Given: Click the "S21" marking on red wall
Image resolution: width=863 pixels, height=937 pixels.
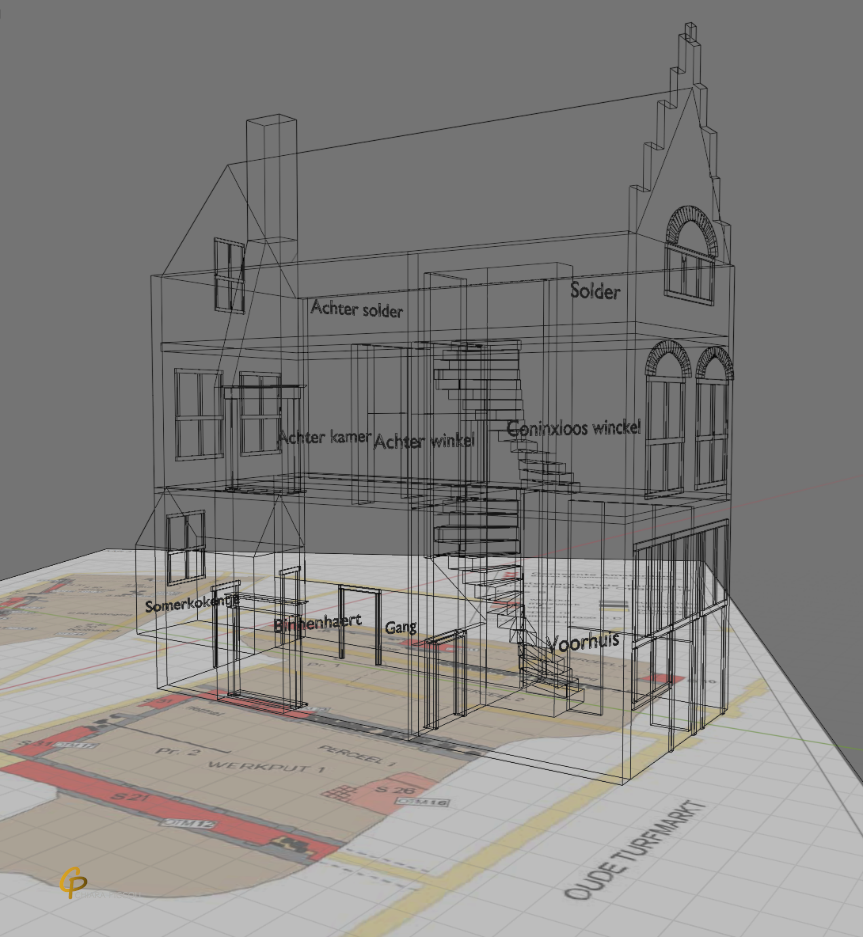Looking at the screenshot, I should coord(130,798).
